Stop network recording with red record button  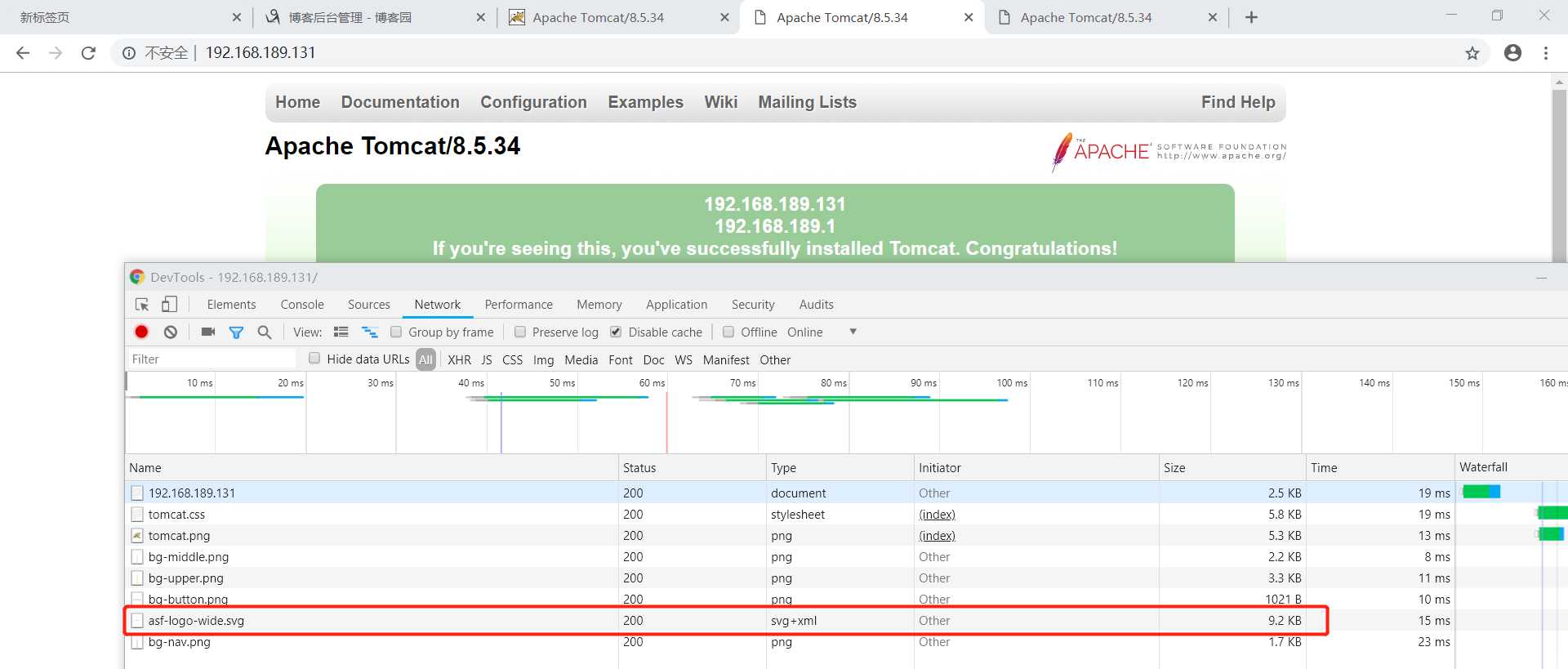coord(141,332)
